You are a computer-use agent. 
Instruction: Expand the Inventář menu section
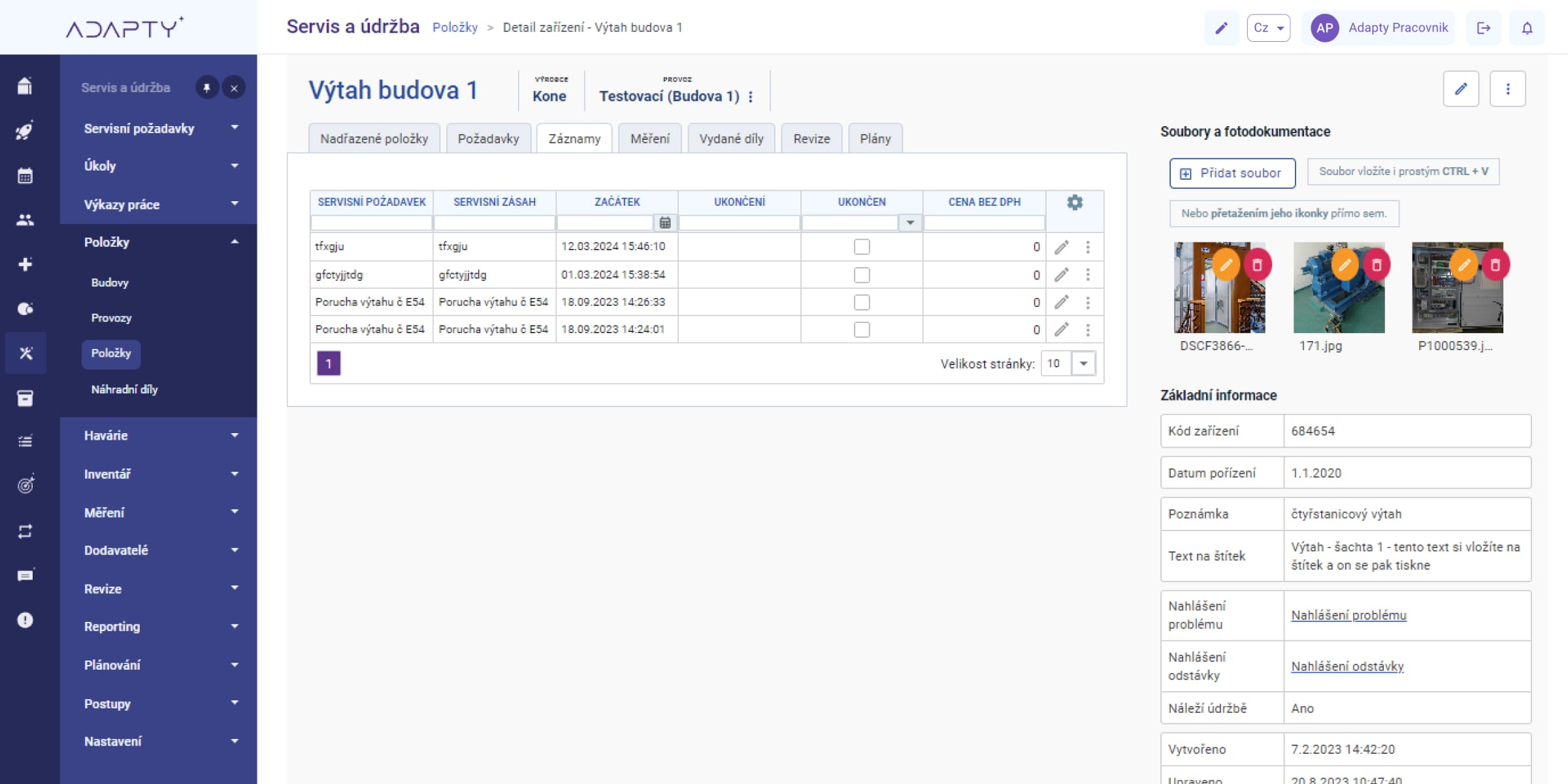159,474
